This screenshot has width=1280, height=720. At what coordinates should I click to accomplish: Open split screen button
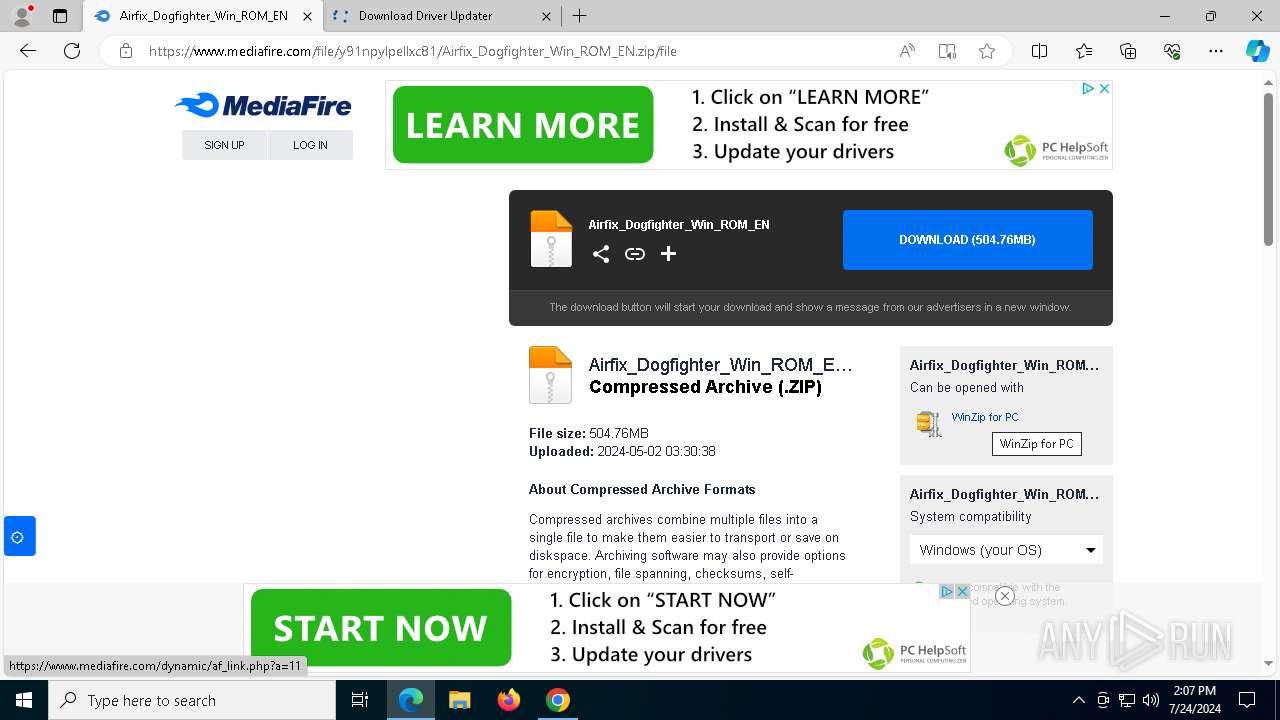coord(1039,51)
